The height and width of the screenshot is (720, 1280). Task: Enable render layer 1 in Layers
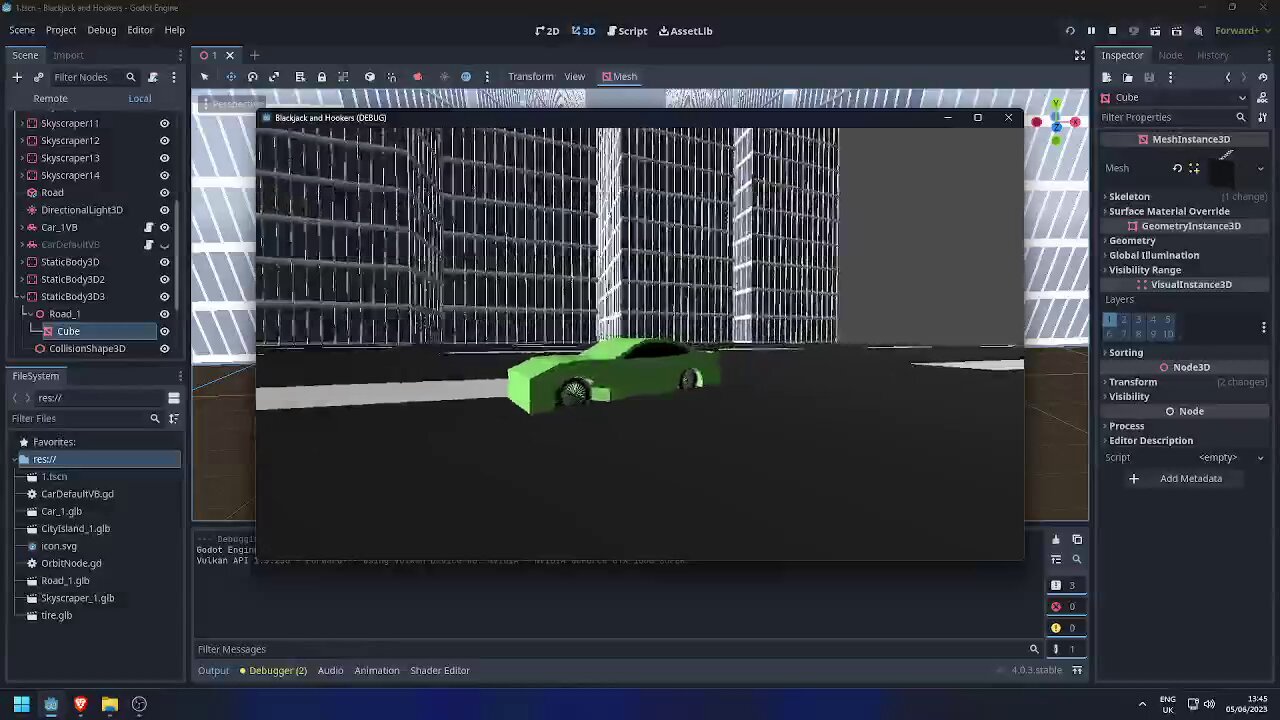pyautogui.click(x=1110, y=319)
